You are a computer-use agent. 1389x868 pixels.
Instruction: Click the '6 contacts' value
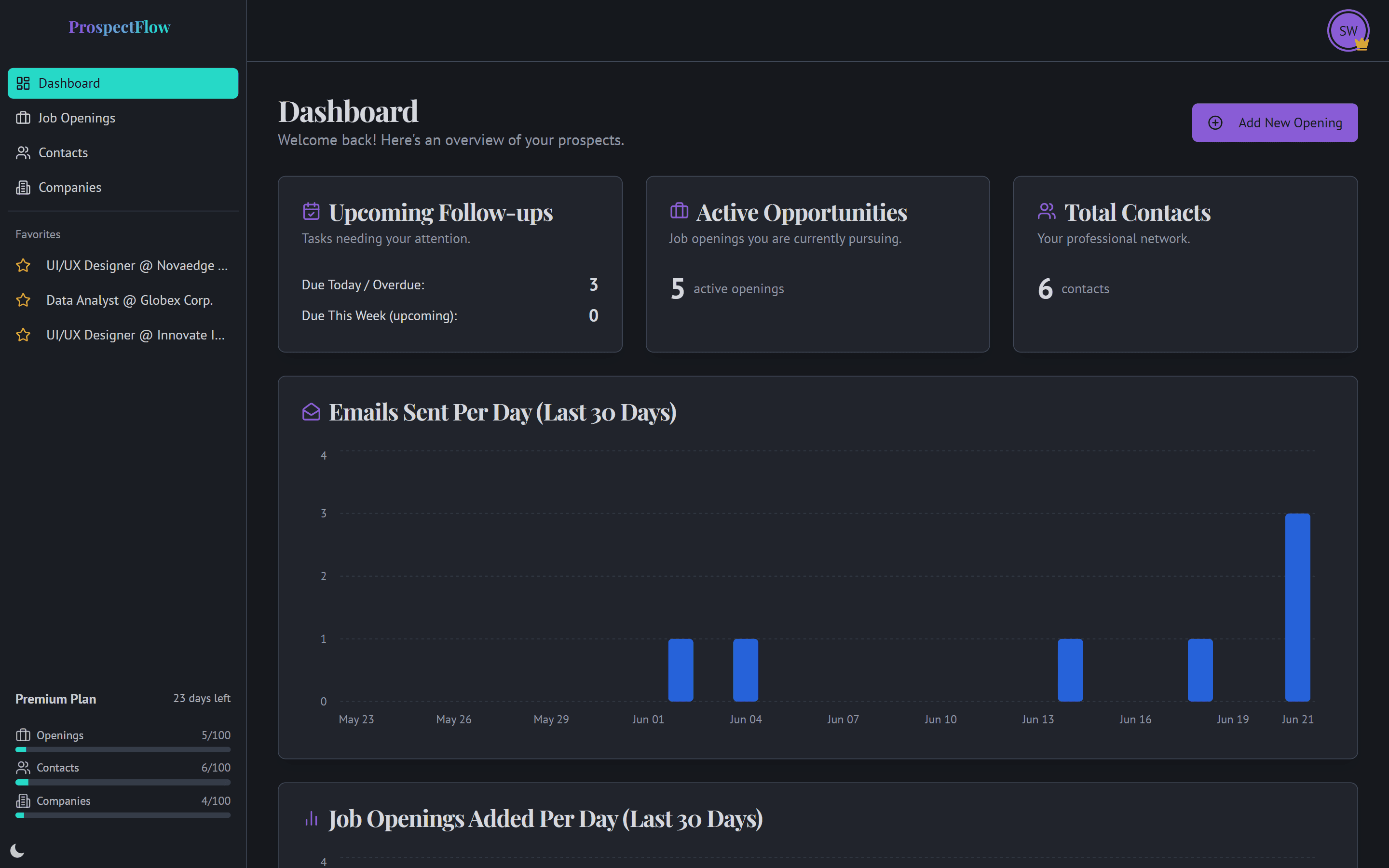click(1073, 288)
